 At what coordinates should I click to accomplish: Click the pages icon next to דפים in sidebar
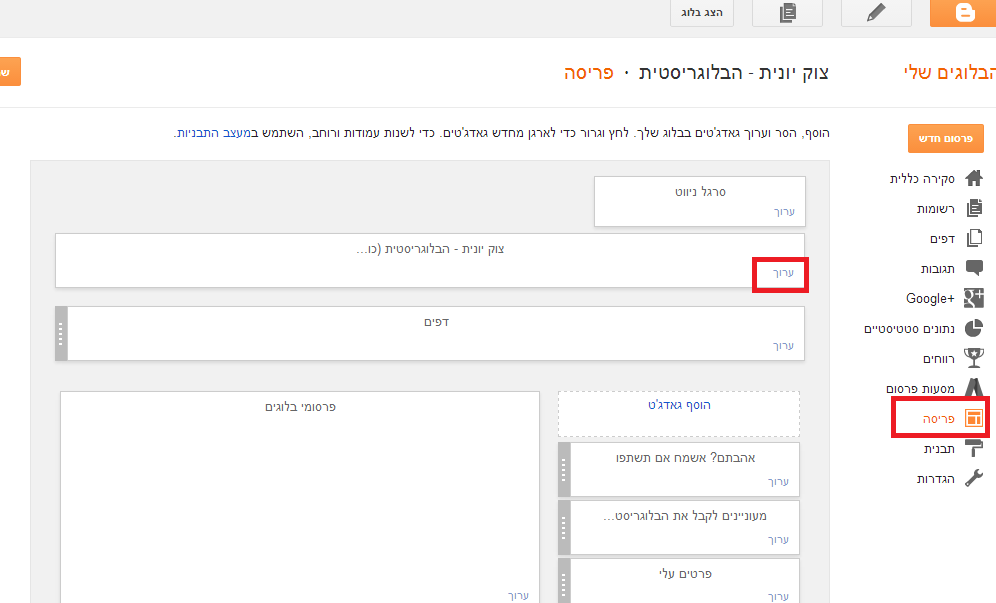974,238
